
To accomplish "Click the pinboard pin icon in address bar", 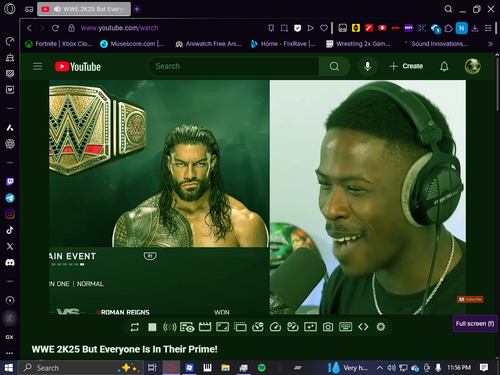I will 271,28.
